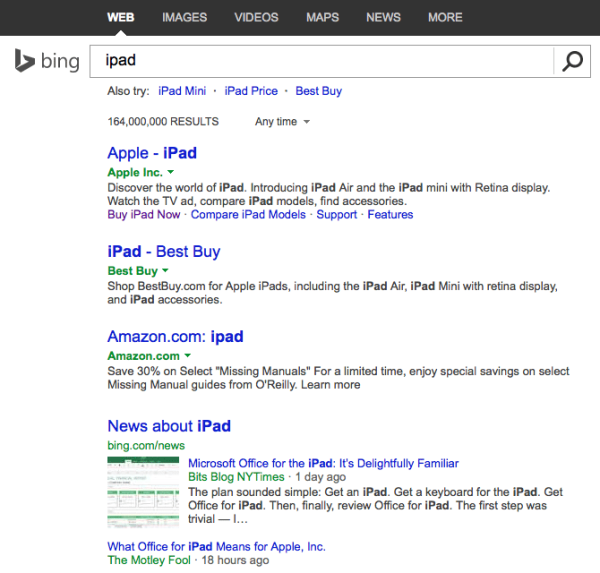This screenshot has width=600, height=573.
Task: Switch to the Images tab
Action: pyautogui.click(x=184, y=17)
